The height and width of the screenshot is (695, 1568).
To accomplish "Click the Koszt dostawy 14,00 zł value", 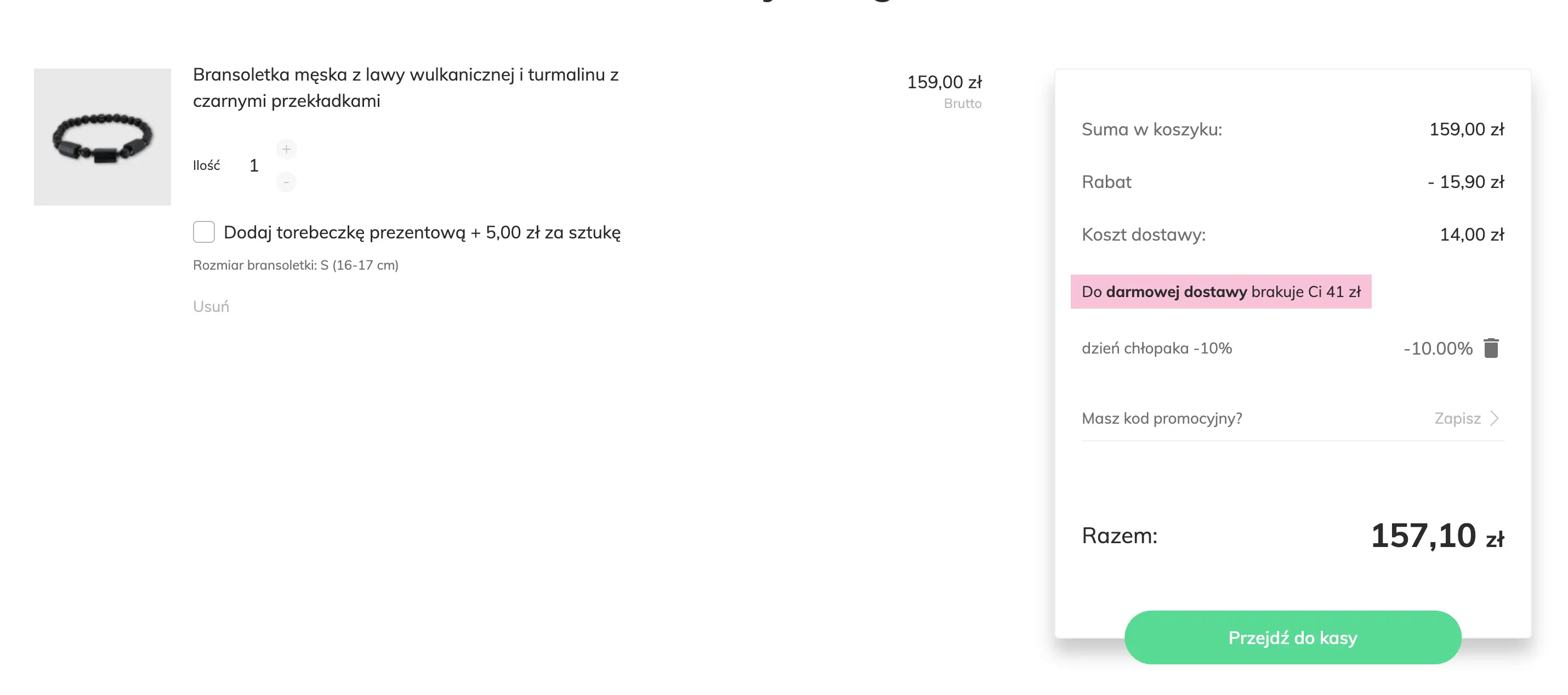I will pos(1471,234).
